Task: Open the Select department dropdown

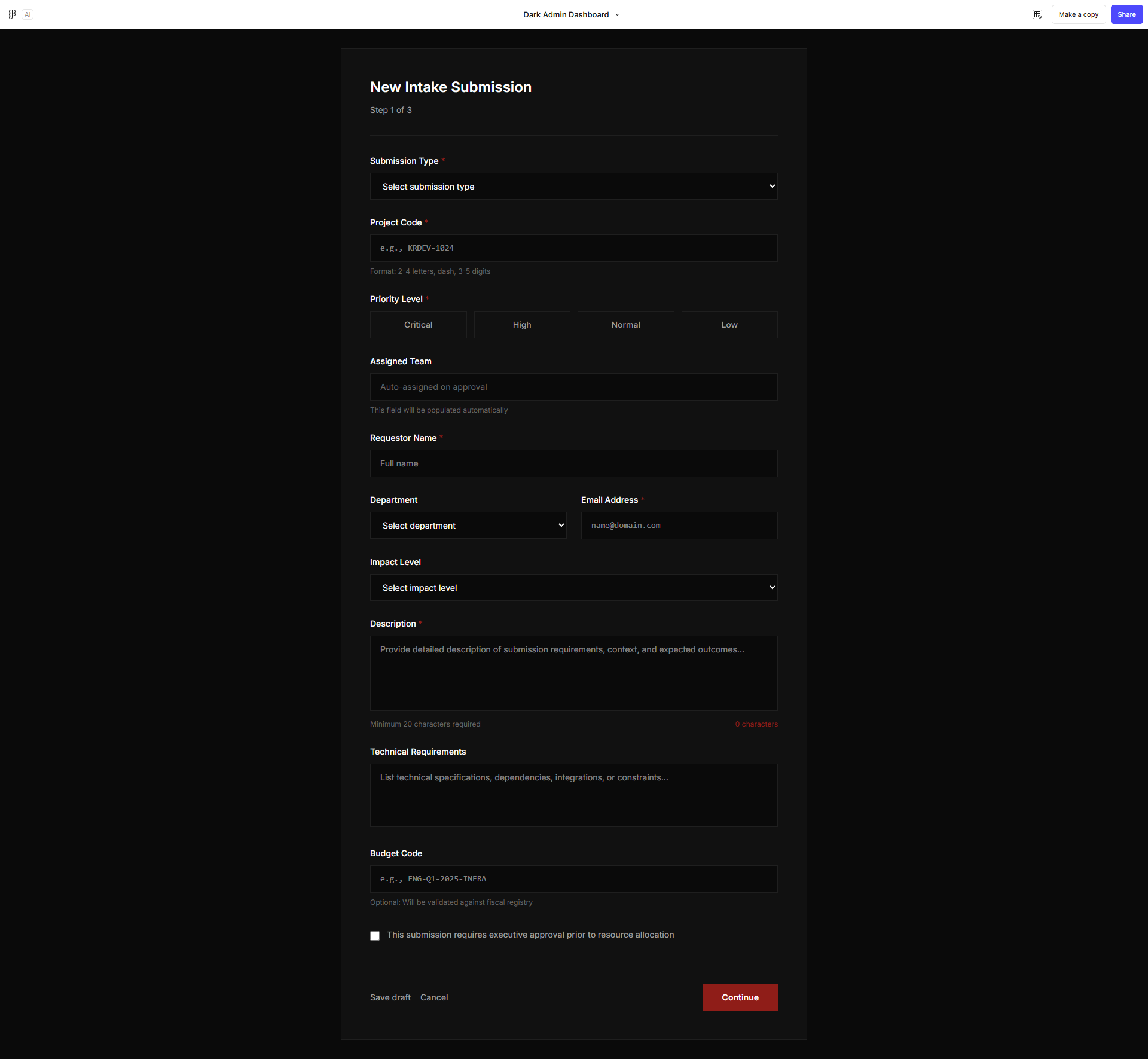Action: pyautogui.click(x=468, y=526)
